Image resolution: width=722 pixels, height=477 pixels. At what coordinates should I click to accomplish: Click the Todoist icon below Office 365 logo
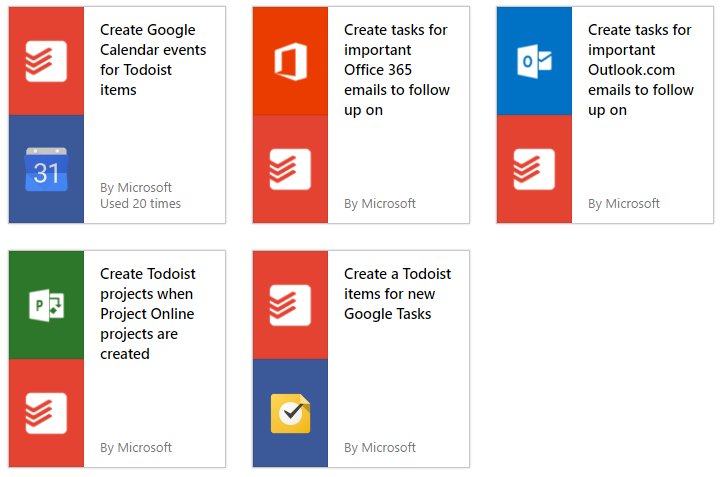pyautogui.click(x=290, y=169)
